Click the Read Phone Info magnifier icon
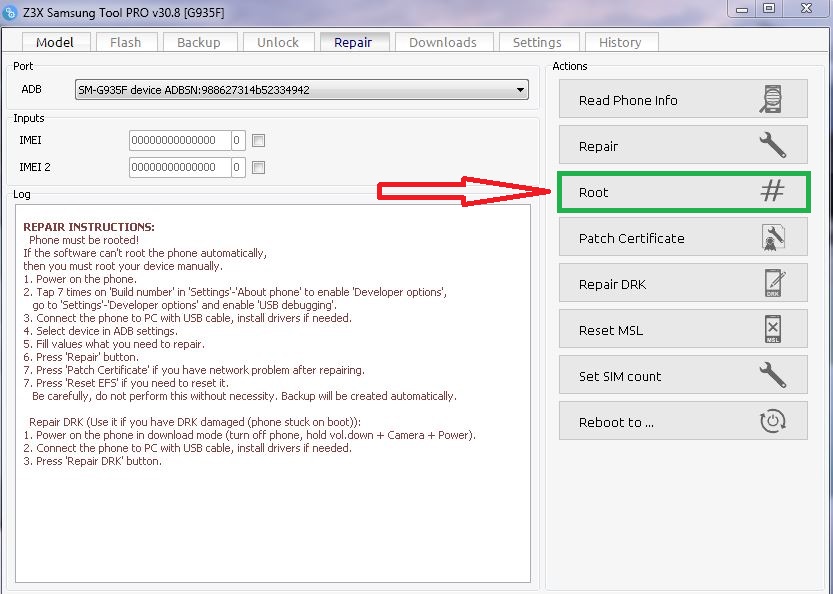 click(x=771, y=99)
